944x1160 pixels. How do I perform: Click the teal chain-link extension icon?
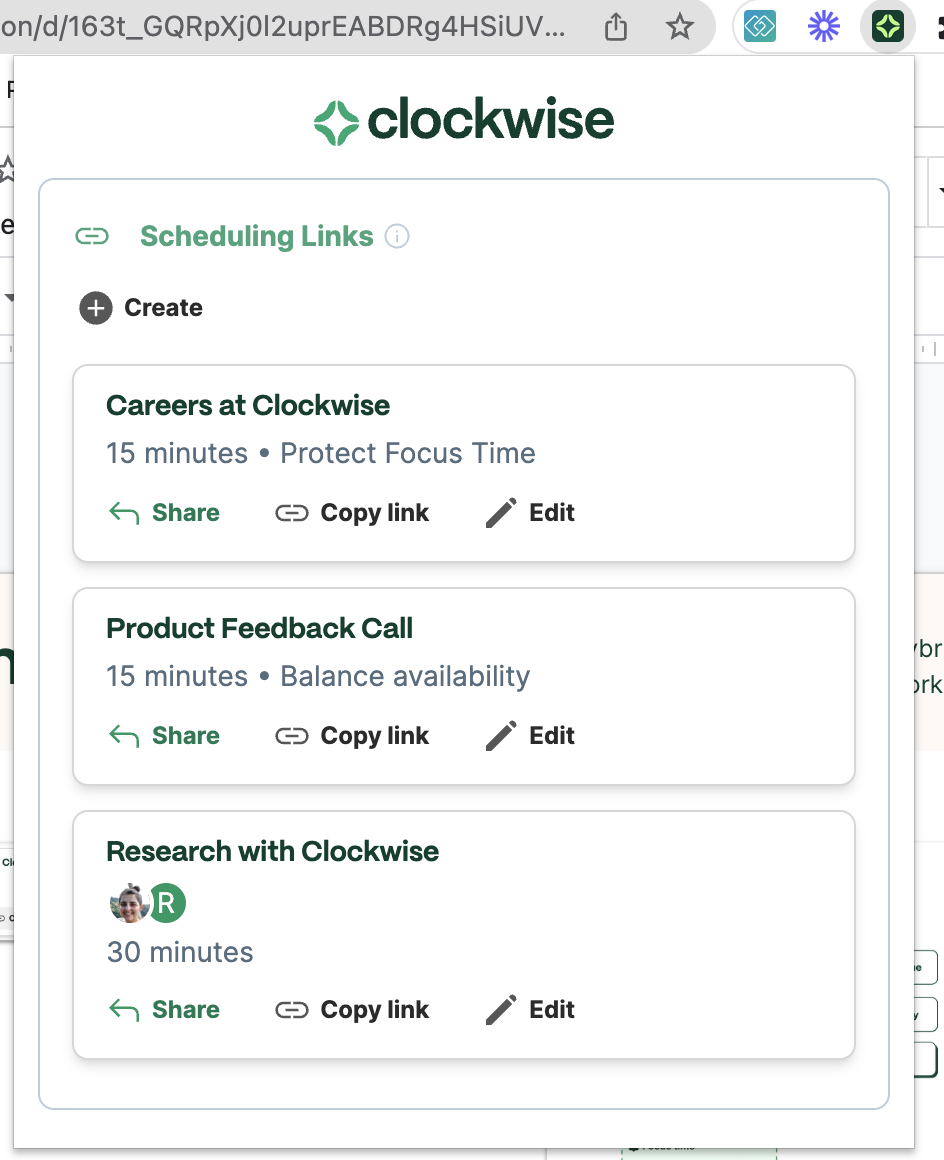[x=759, y=27]
